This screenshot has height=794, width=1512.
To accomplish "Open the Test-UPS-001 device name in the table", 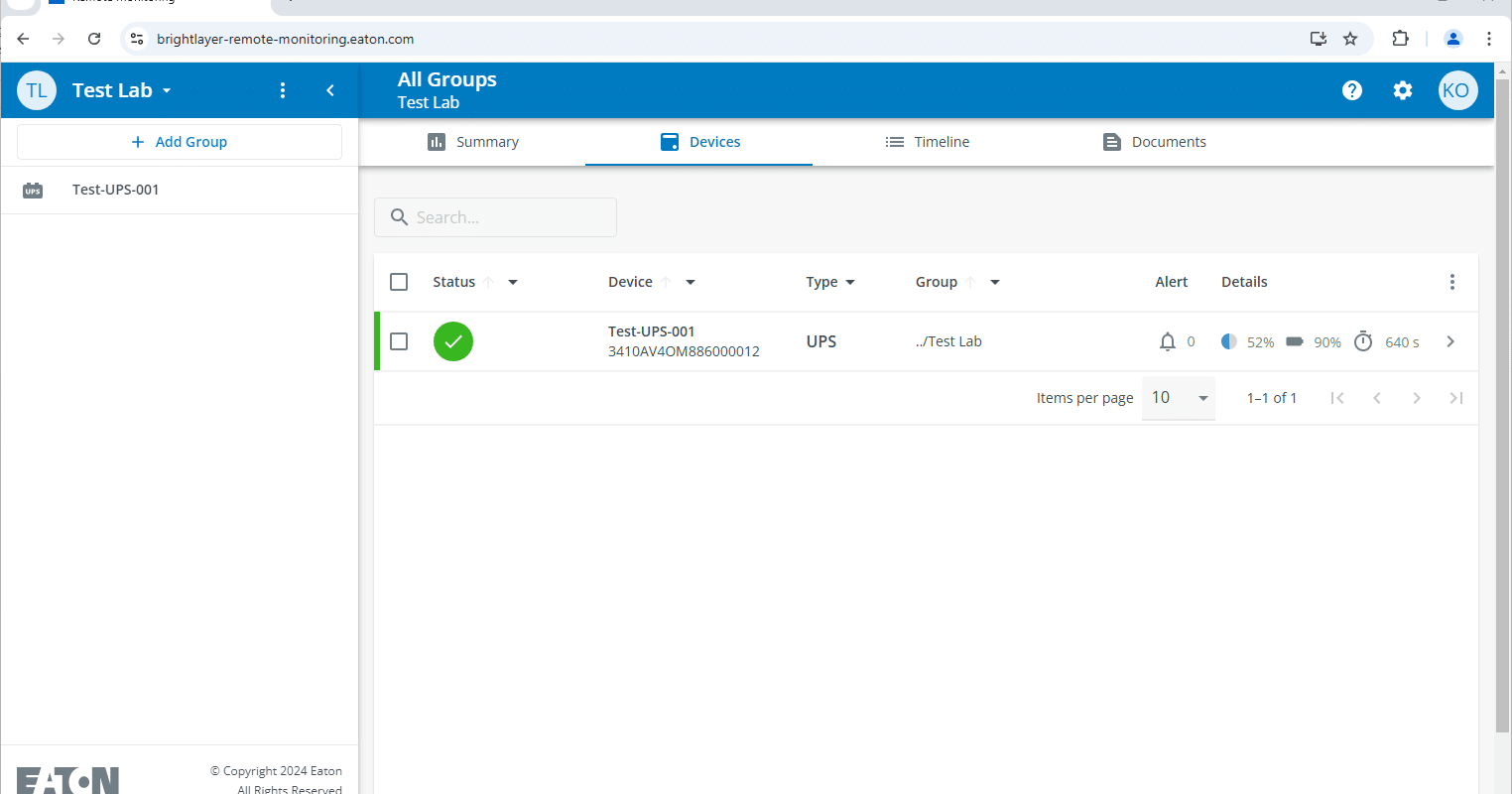I will 651,331.
